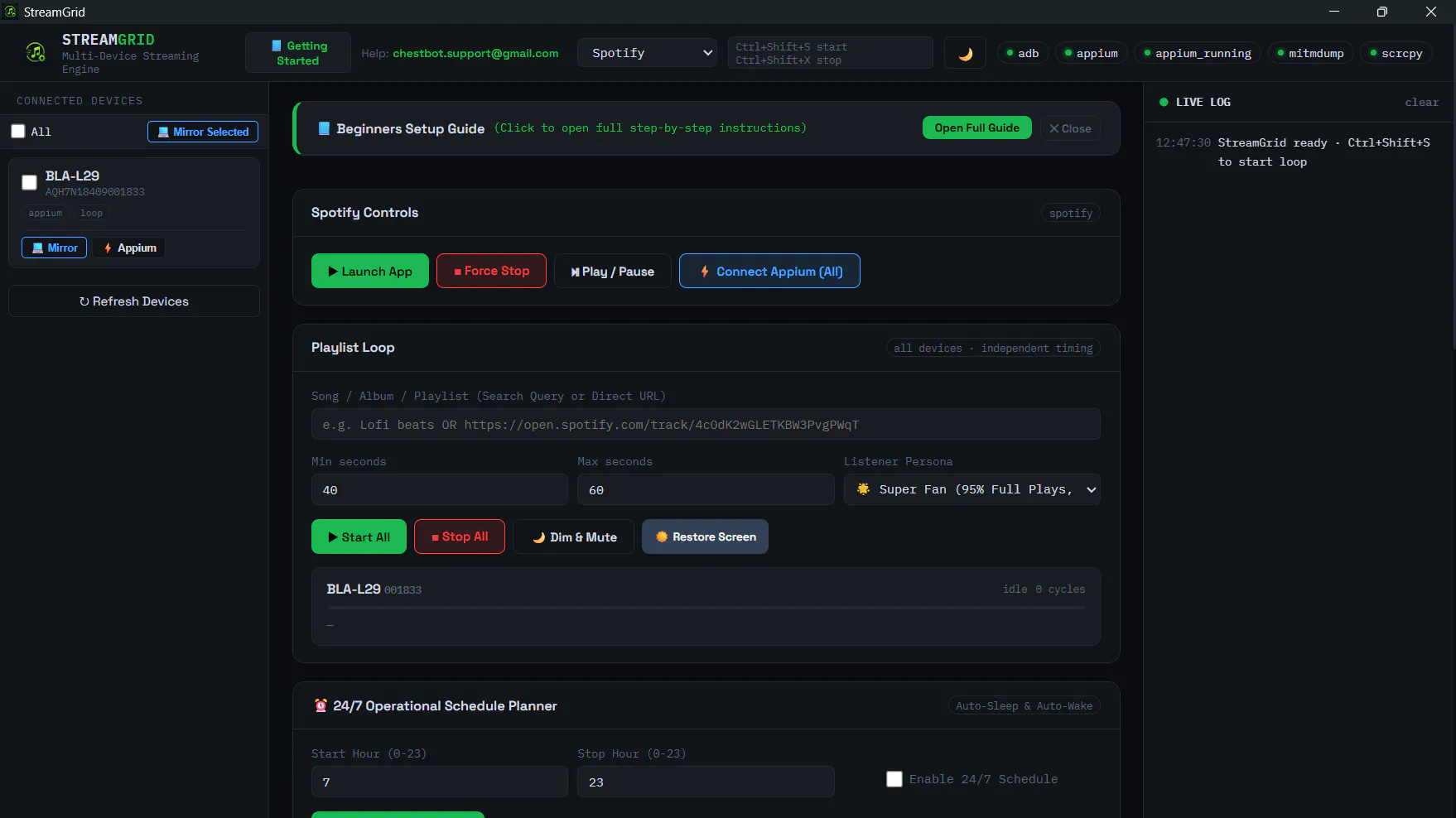Click BLA-L29 loop progress bar

coord(706,608)
